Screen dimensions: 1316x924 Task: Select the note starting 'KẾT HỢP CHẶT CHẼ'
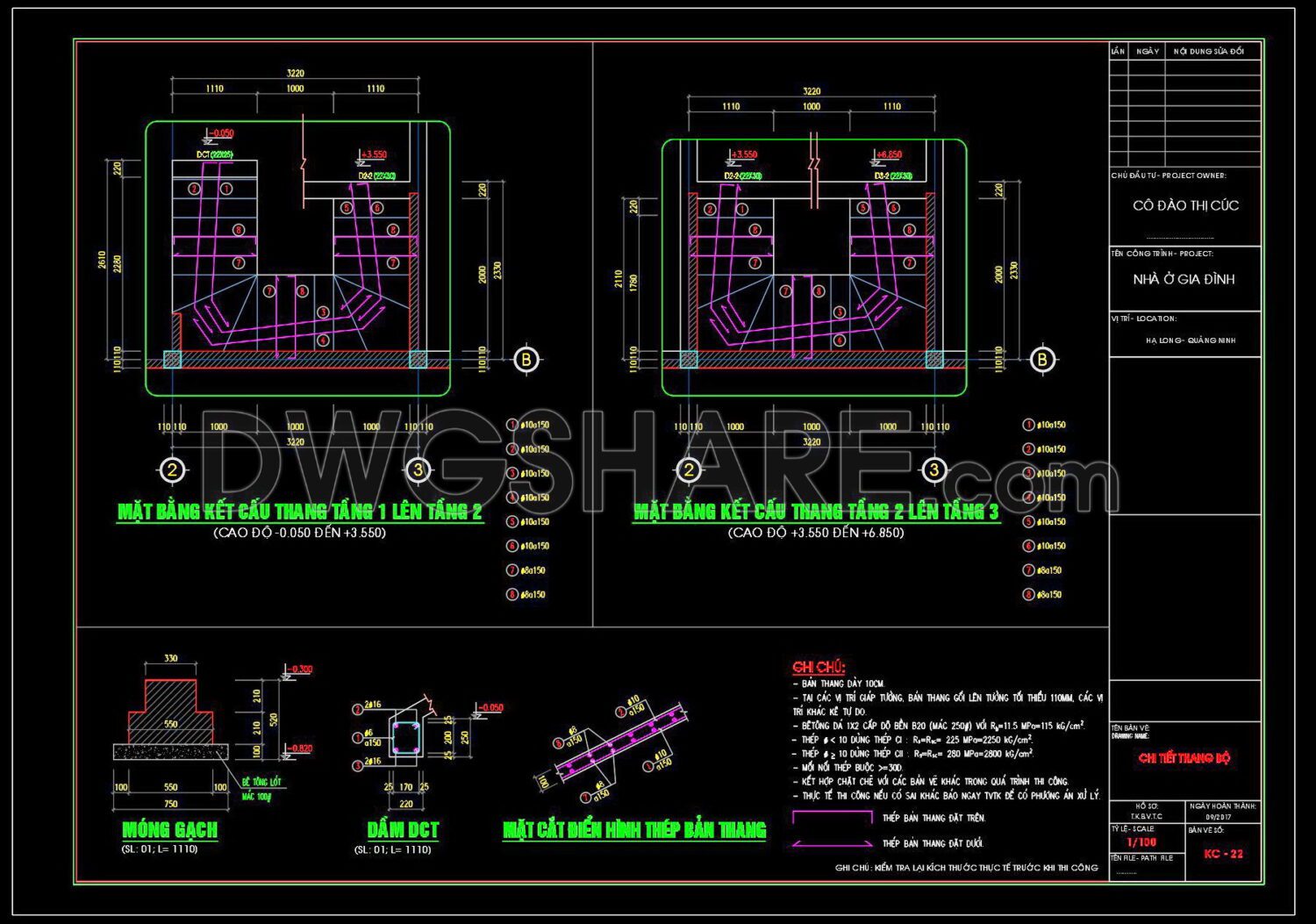click(931, 782)
